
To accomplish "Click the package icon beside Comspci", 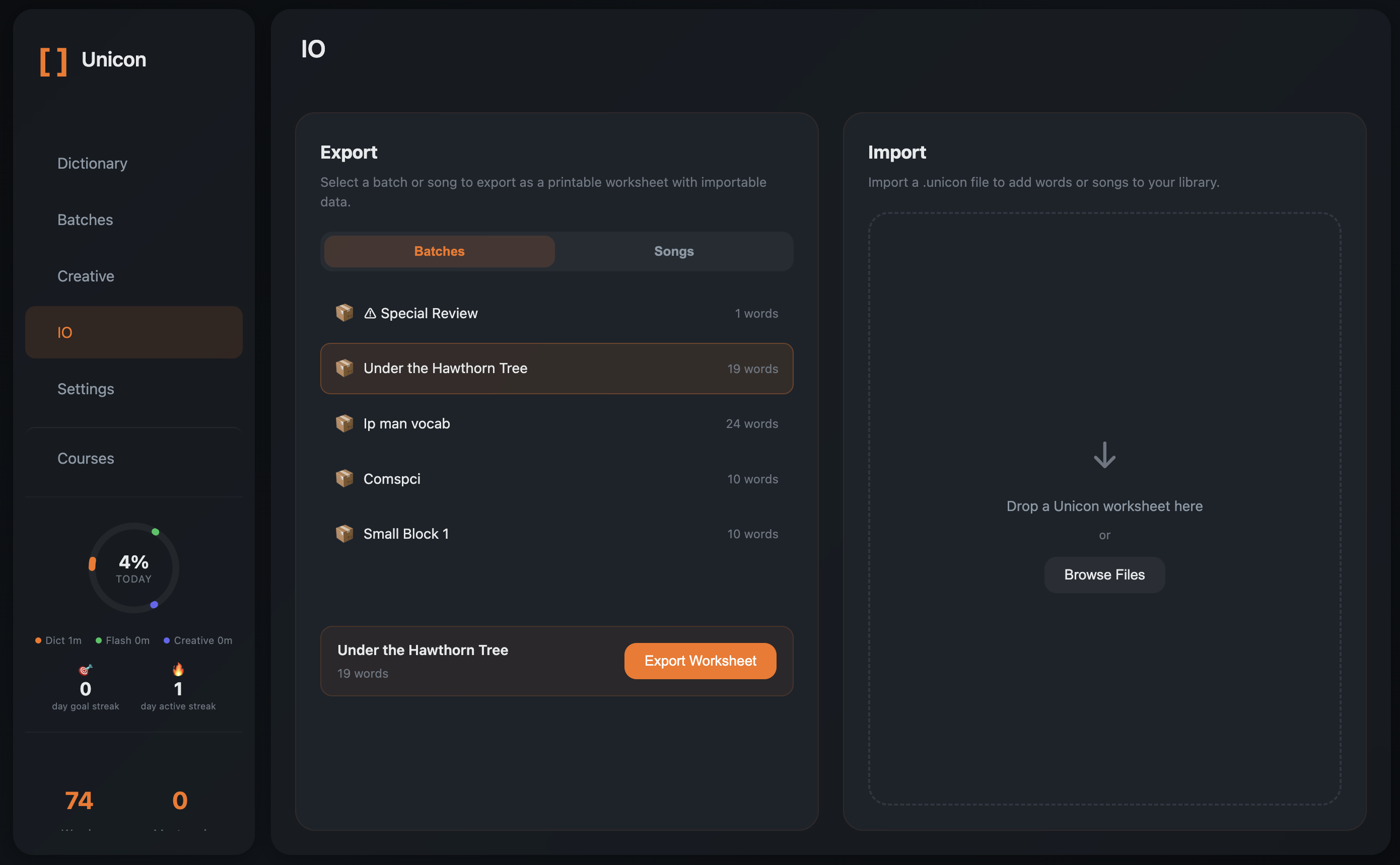I will 344,478.
